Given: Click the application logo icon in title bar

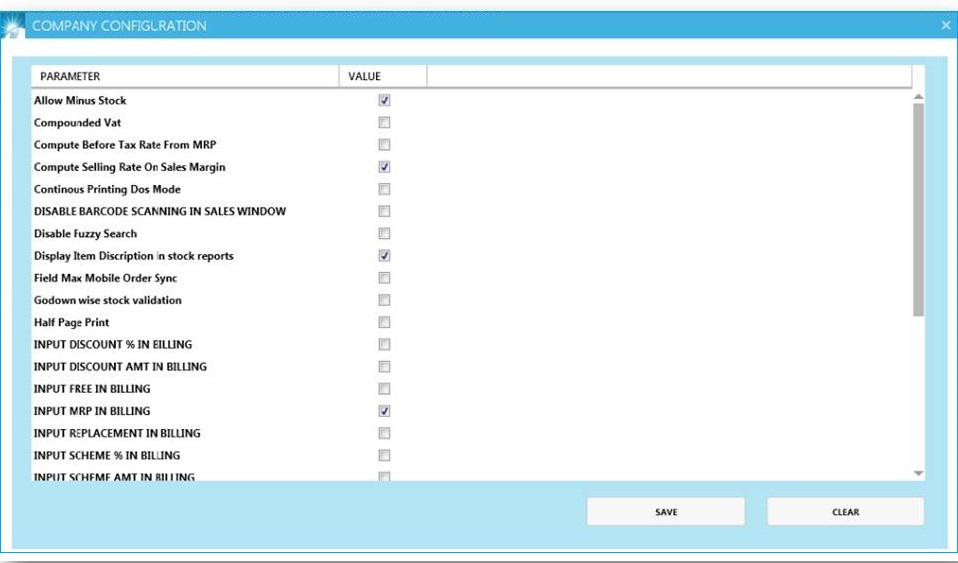Looking at the screenshot, I should tap(12, 25).
